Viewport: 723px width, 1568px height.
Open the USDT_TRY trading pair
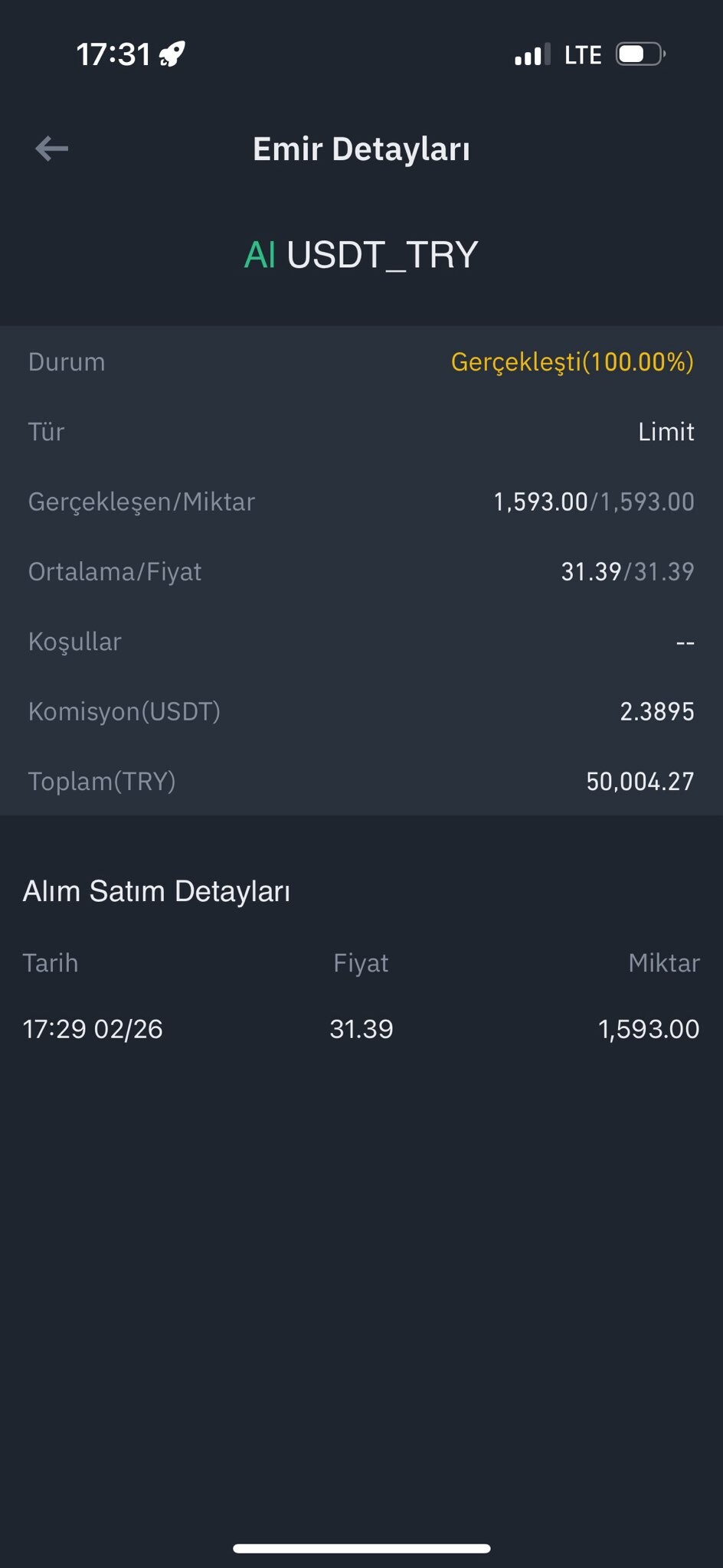click(x=382, y=255)
